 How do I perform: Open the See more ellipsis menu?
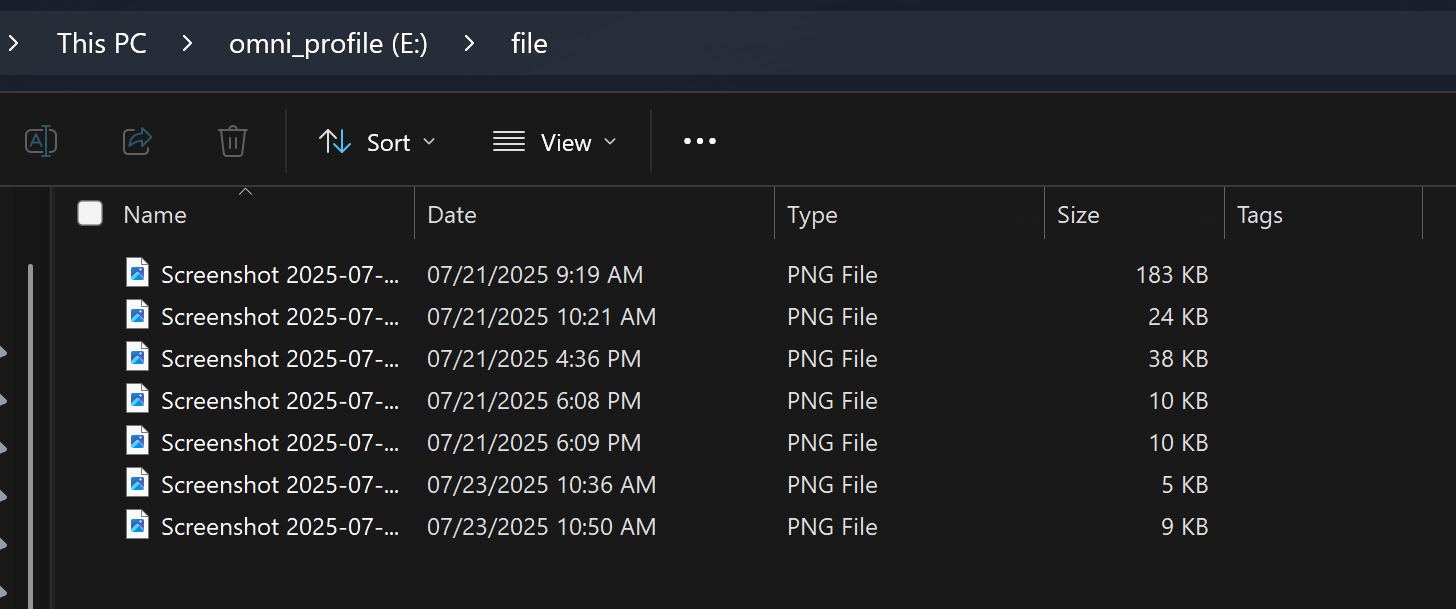tap(699, 142)
